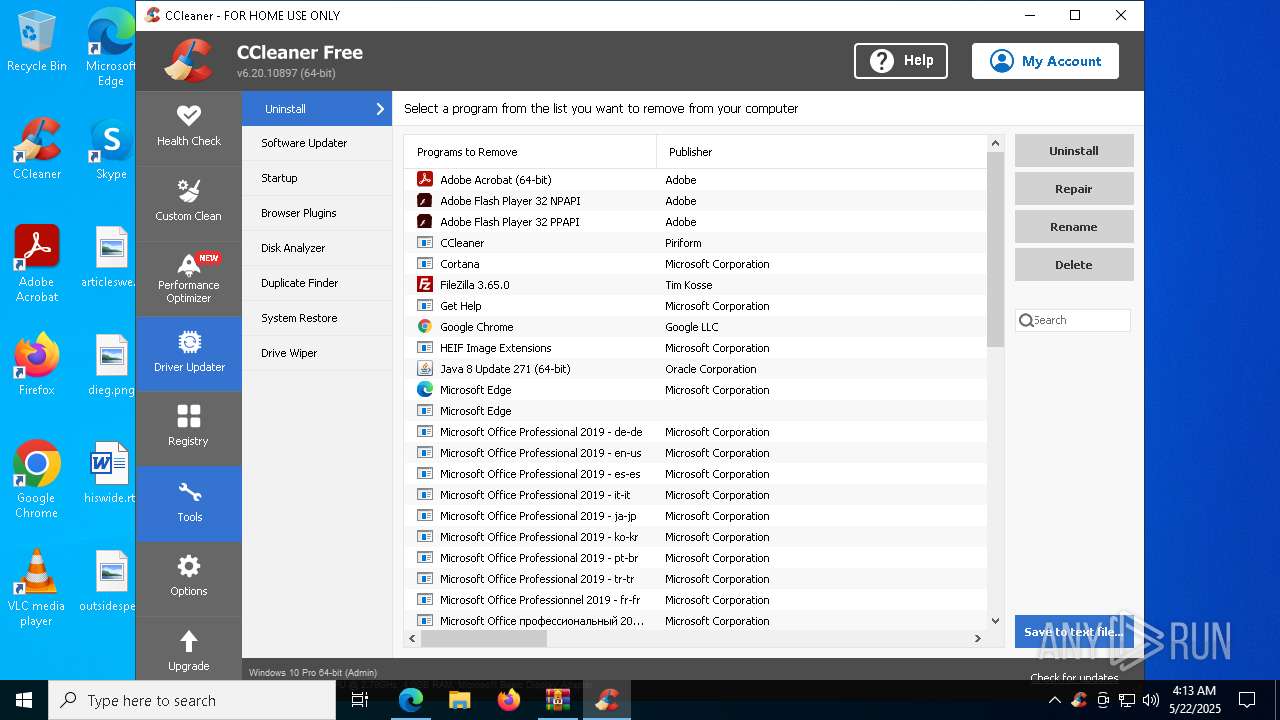Select the FileZilla 3.65.0 row
Viewport: 1280px width, 720px height.
click(x=695, y=285)
